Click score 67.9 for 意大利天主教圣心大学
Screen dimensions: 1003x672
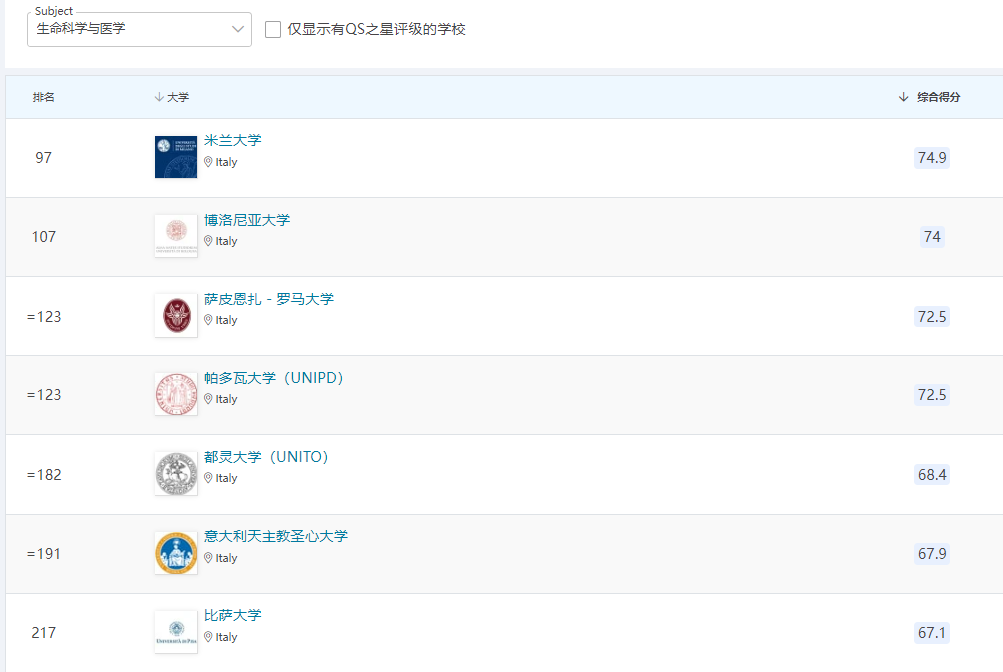coord(932,554)
